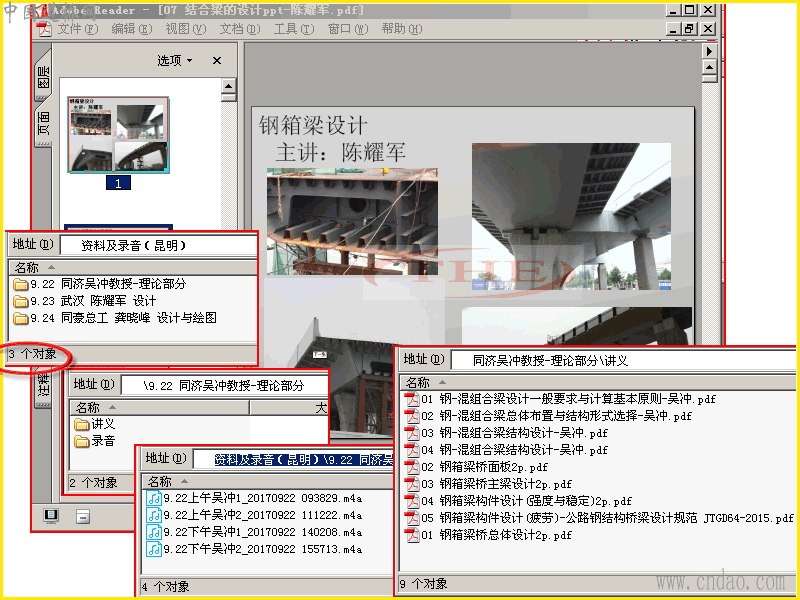The image size is (800, 600).
Task: Click PDF icon of 02 钢-混组合梁总体布置
Action: point(412,416)
